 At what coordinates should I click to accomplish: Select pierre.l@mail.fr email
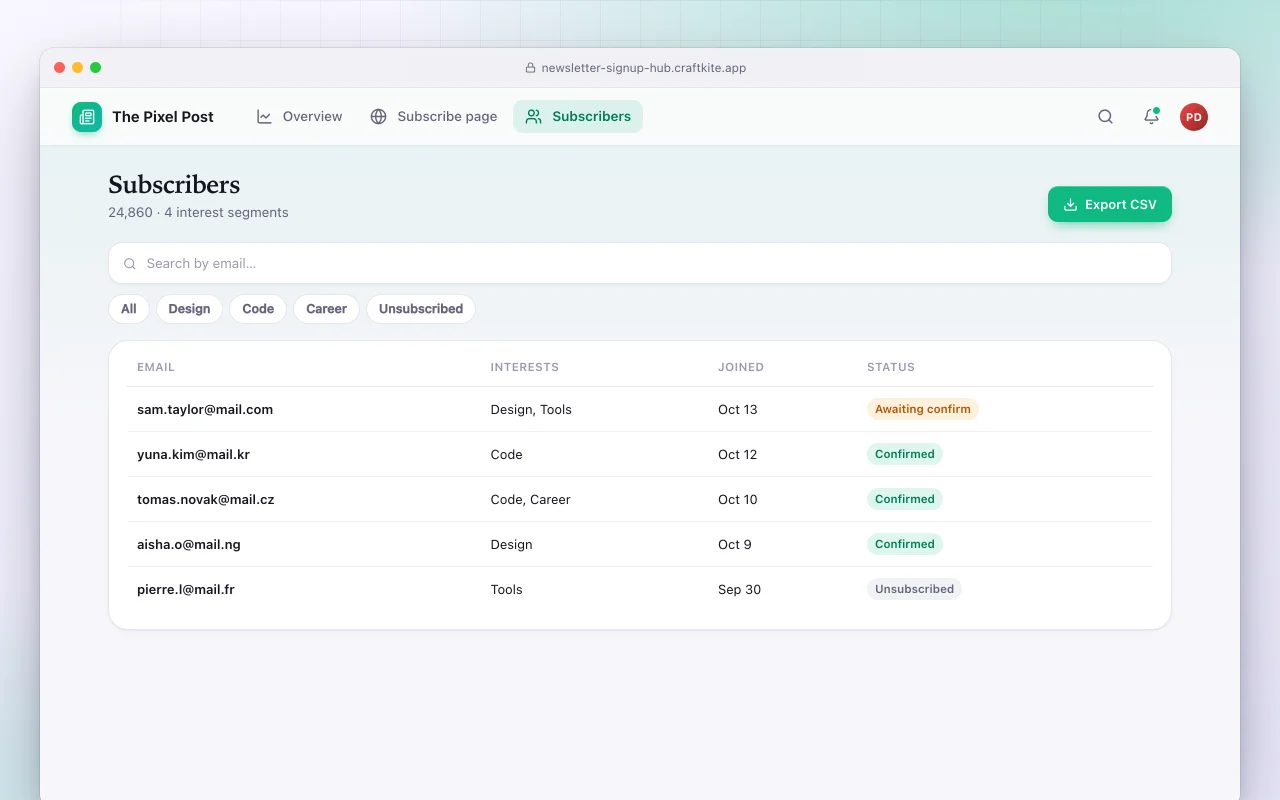[186, 589]
